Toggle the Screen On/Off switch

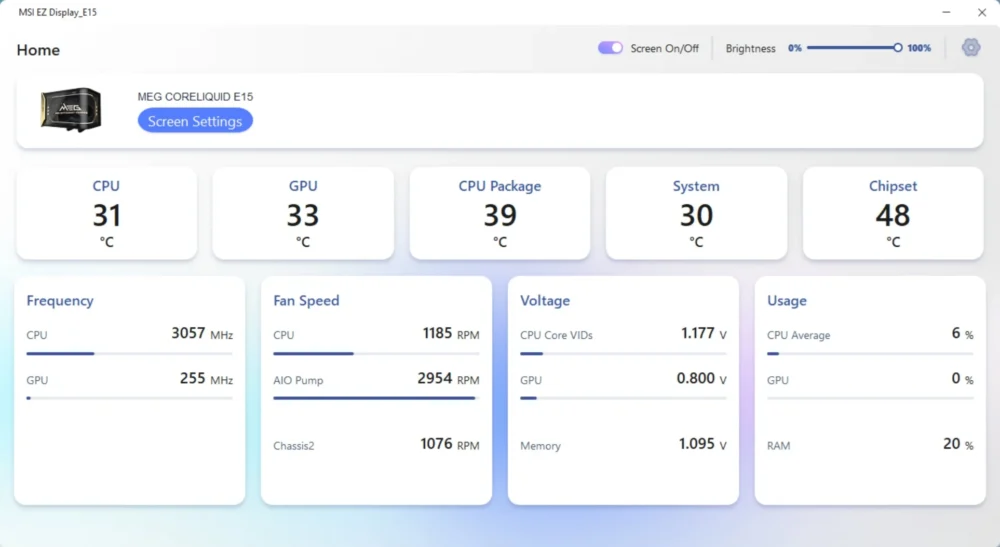coord(610,48)
